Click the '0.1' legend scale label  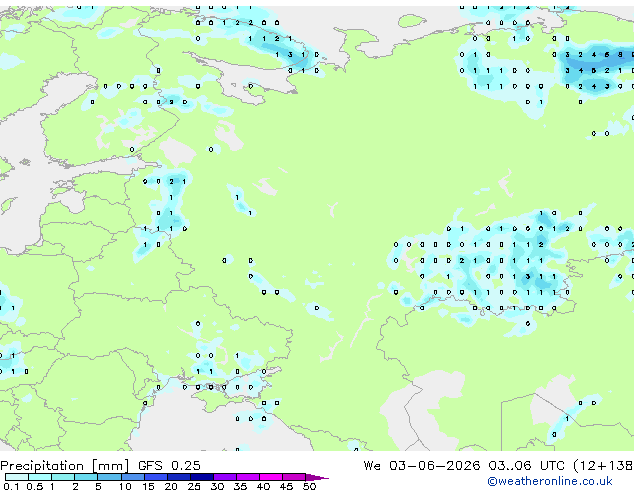(11, 486)
